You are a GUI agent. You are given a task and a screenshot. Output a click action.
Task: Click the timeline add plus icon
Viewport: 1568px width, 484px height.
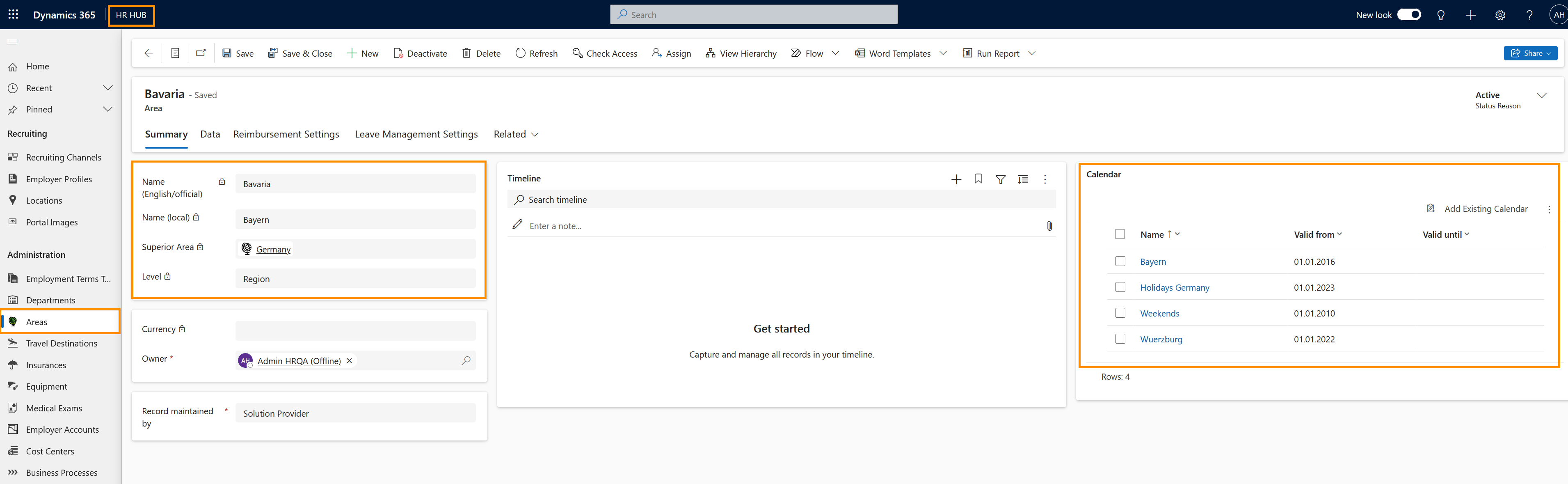956,179
